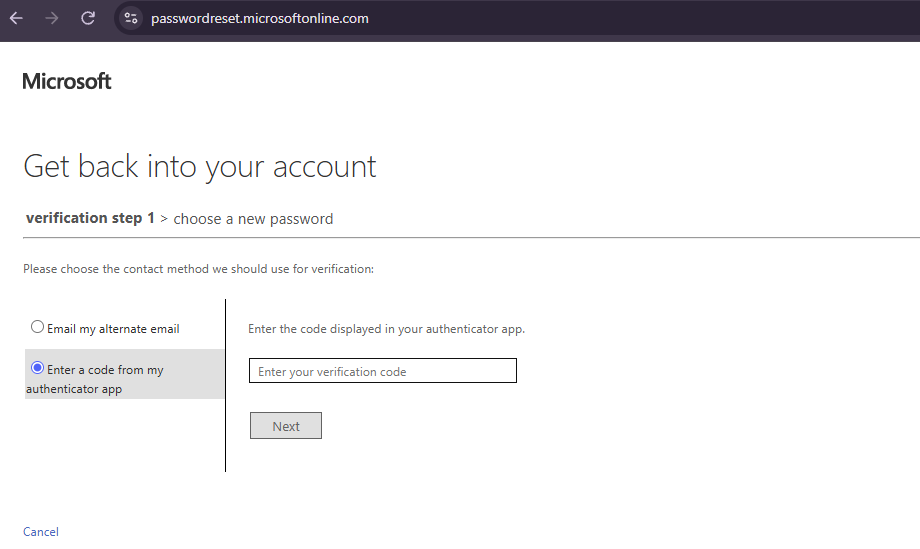Select the 'choose a new password' step
The image size is (920, 549).
tap(253, 219)
